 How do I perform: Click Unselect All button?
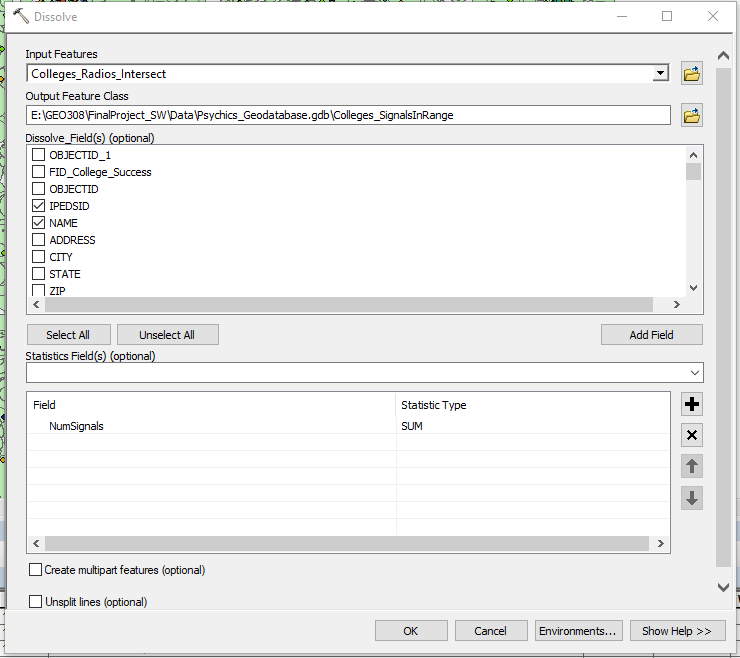168,335
